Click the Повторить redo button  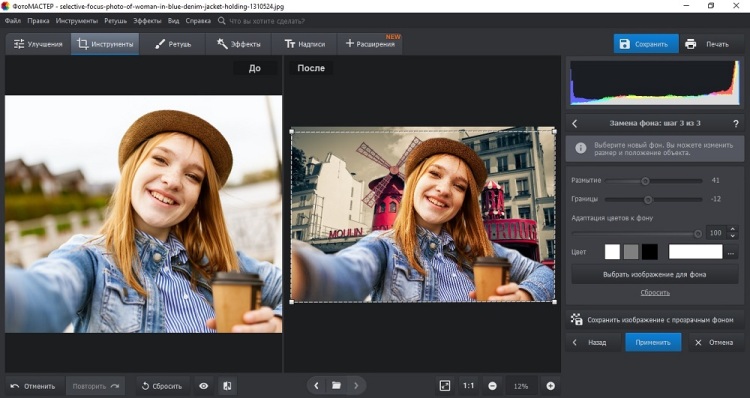(x=96, y=386)
